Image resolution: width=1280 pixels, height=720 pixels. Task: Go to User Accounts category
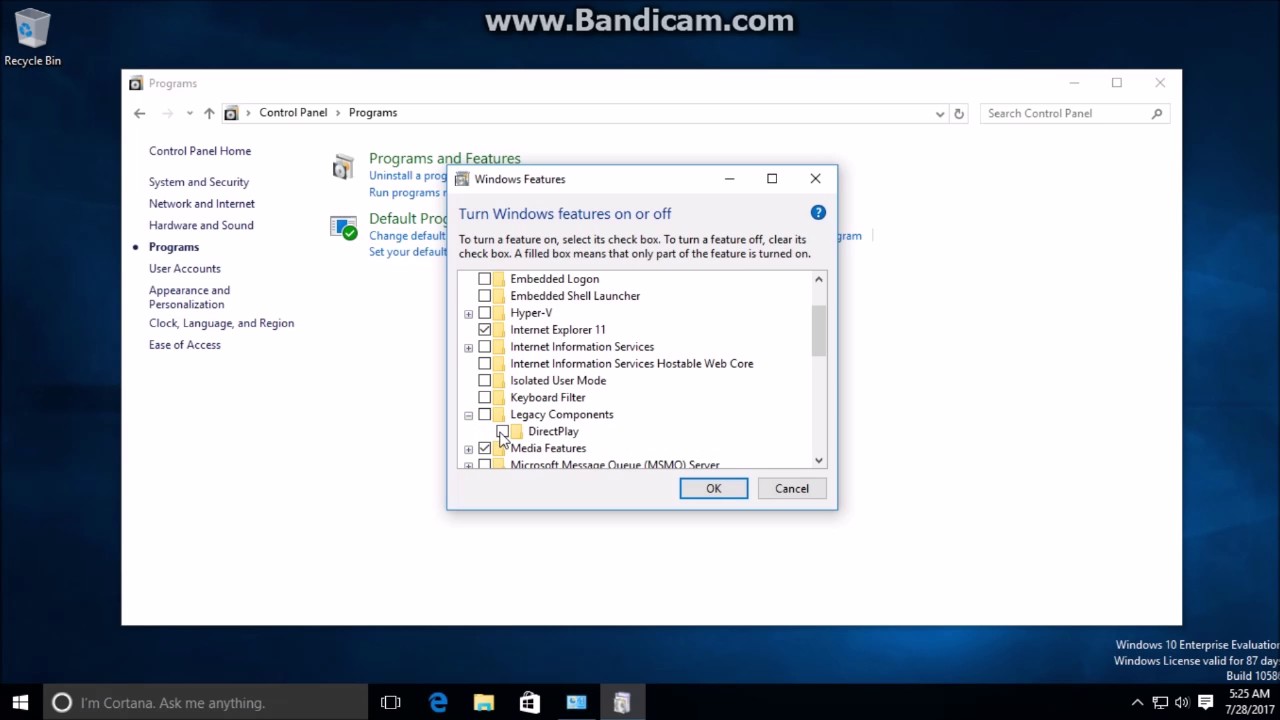[x=185, y=269]
